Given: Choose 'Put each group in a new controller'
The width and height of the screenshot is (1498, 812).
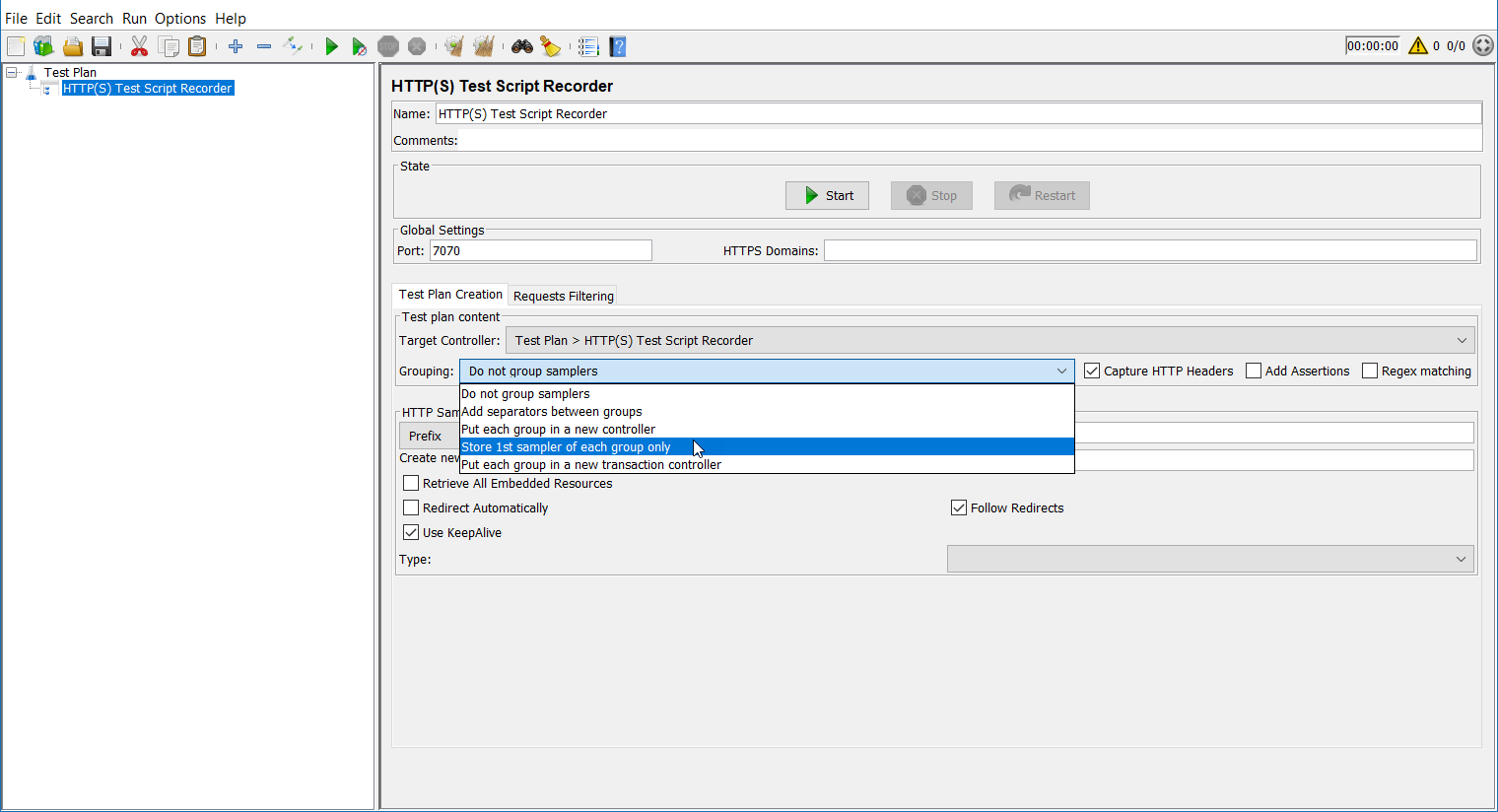Looking at the screenshot, I should tap(767, 429).
